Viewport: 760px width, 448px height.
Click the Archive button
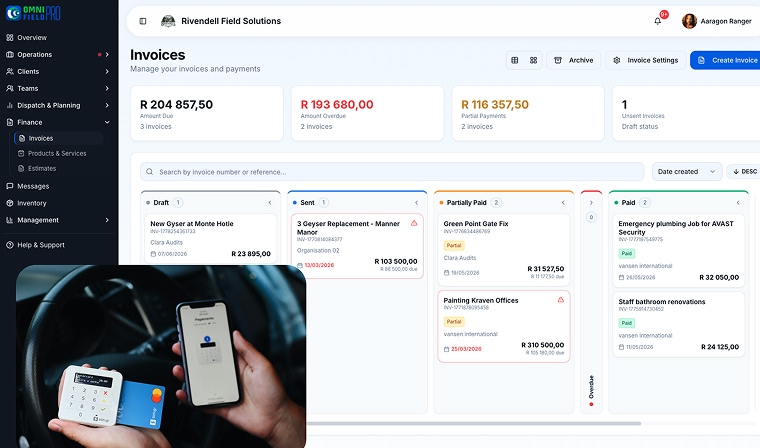(574, 60)
